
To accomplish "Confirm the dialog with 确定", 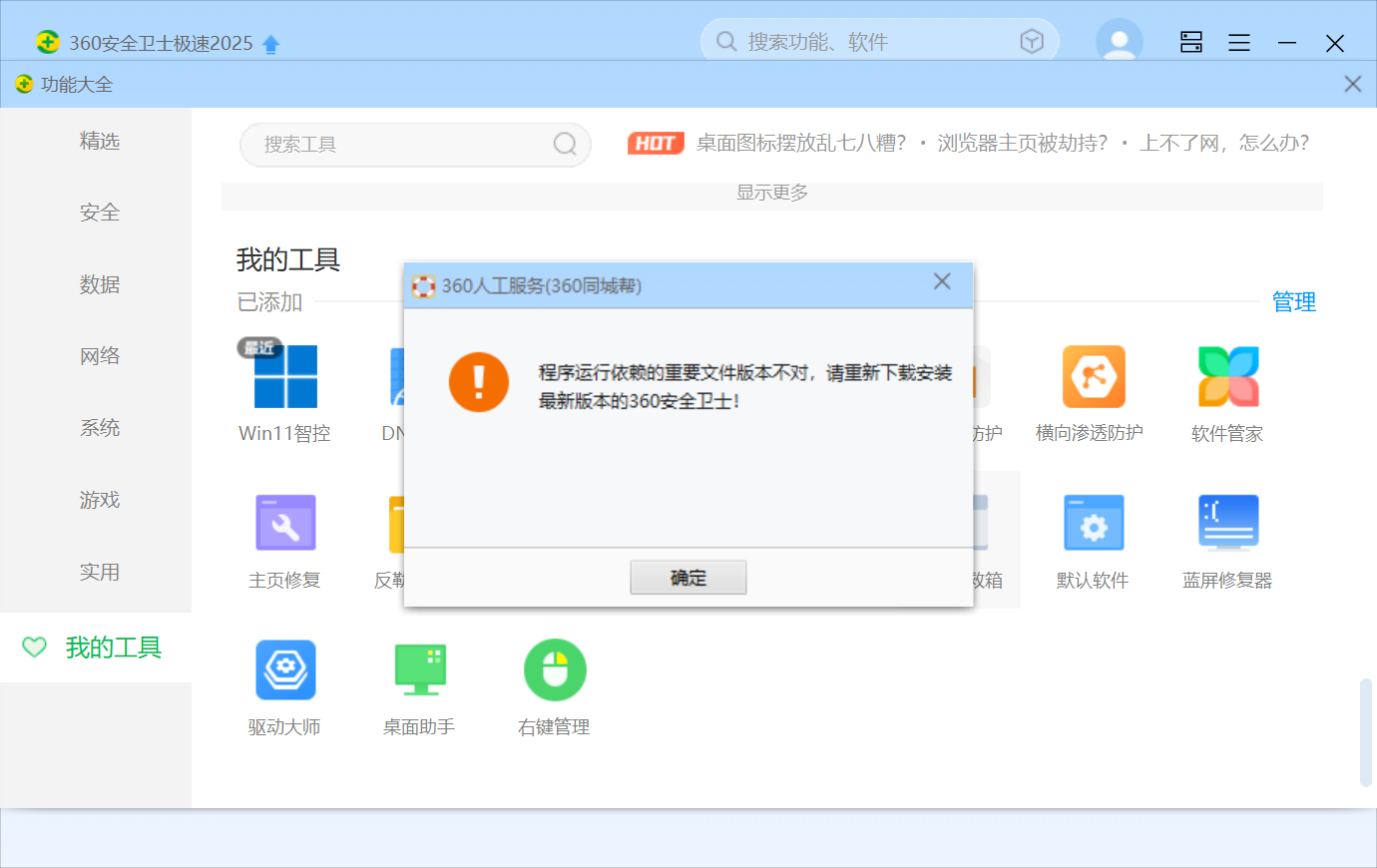I will click(688, 578).
